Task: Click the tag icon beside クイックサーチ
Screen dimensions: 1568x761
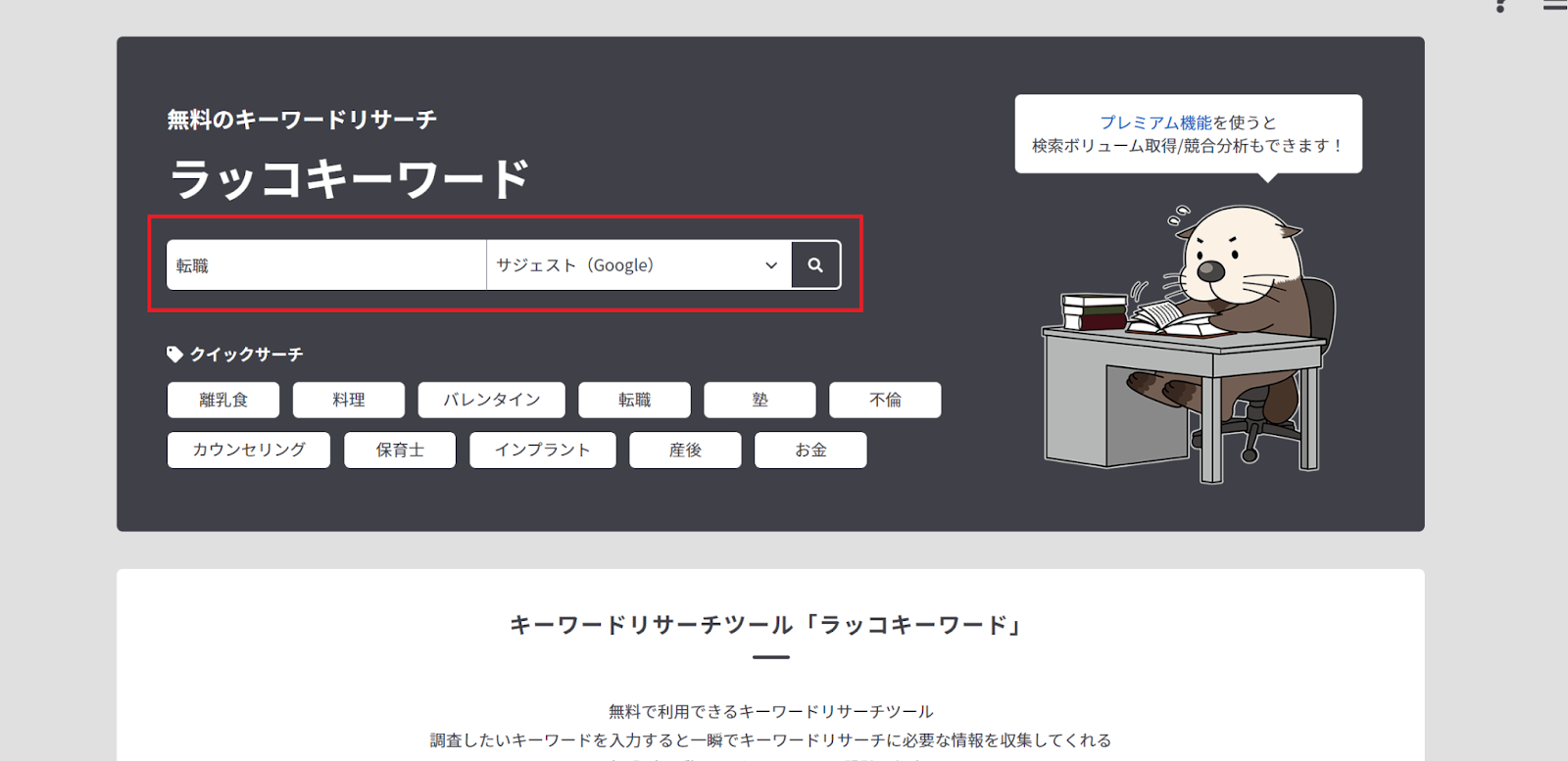Action: click(x=175, y=355)
